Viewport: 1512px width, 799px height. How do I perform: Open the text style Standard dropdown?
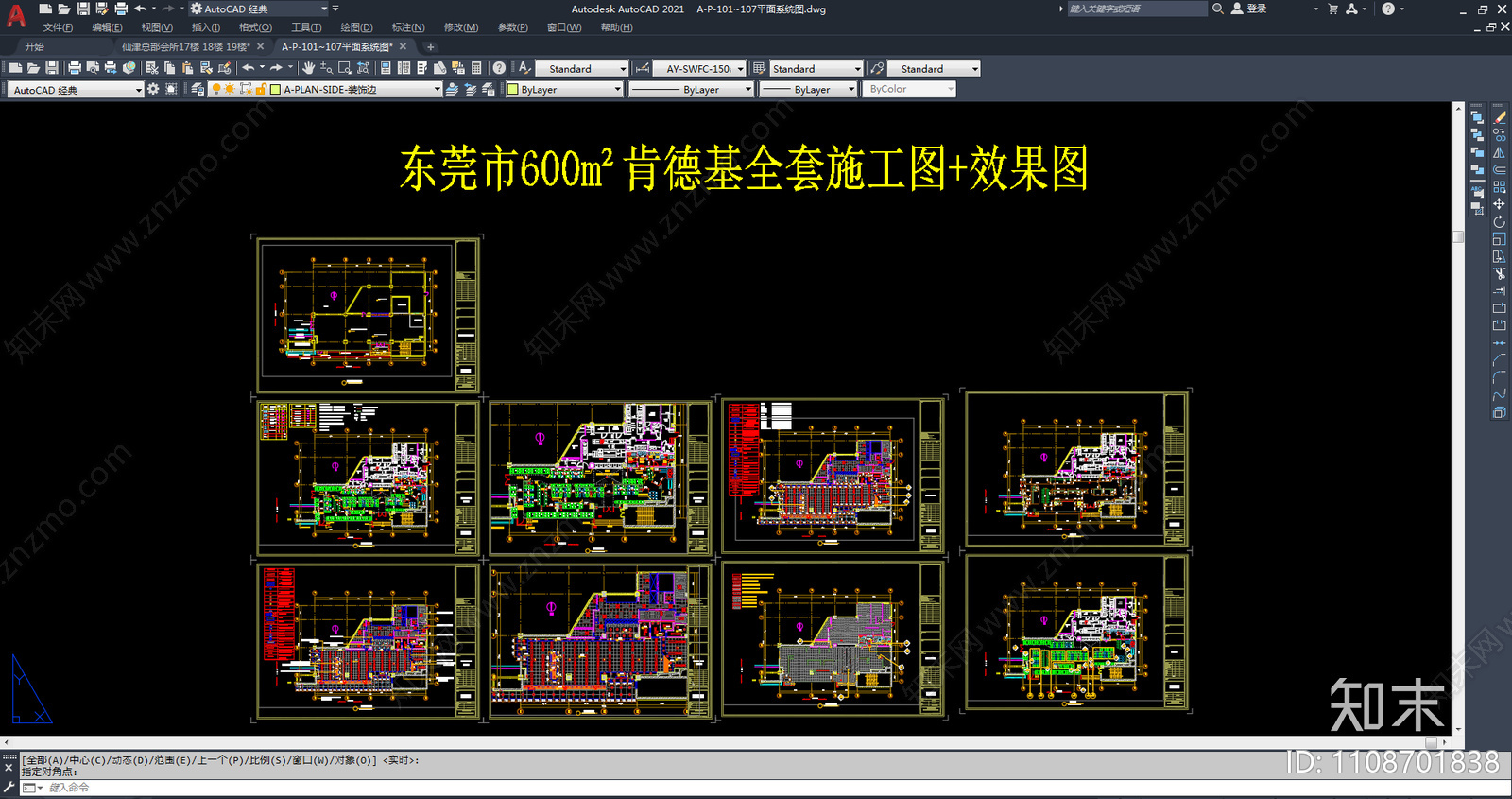coord(622,68)
